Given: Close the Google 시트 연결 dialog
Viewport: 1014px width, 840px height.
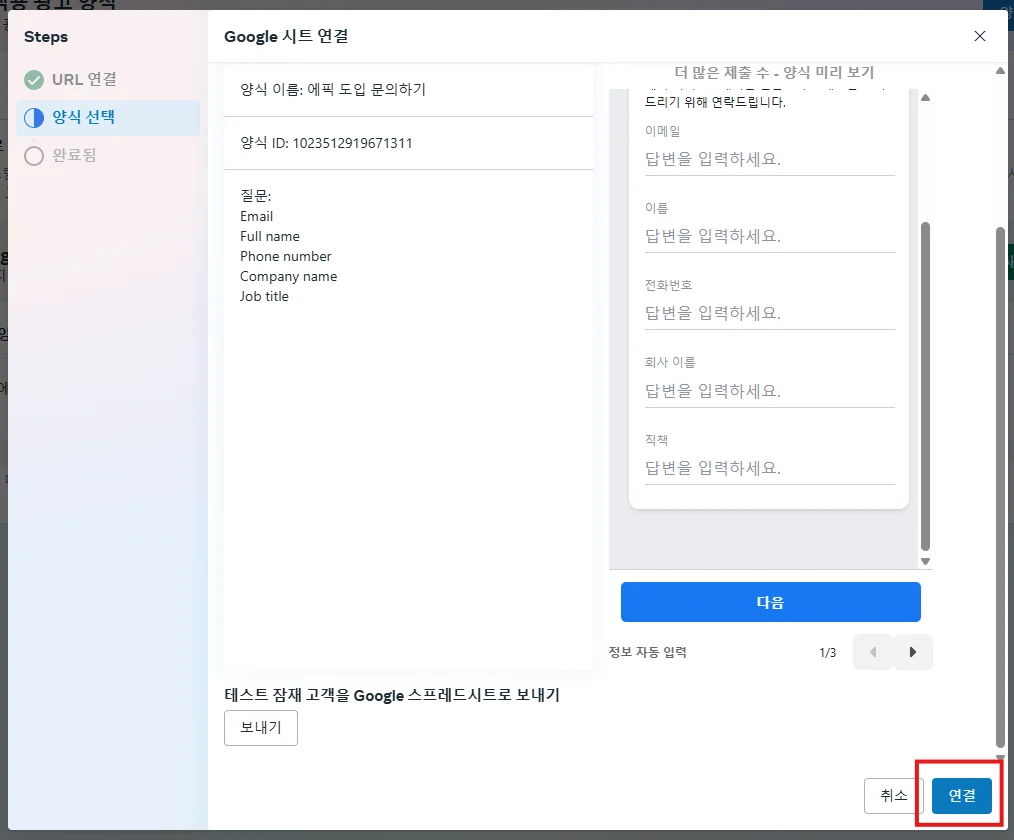Looking at the screenshot, I should [x=980, y=36].
